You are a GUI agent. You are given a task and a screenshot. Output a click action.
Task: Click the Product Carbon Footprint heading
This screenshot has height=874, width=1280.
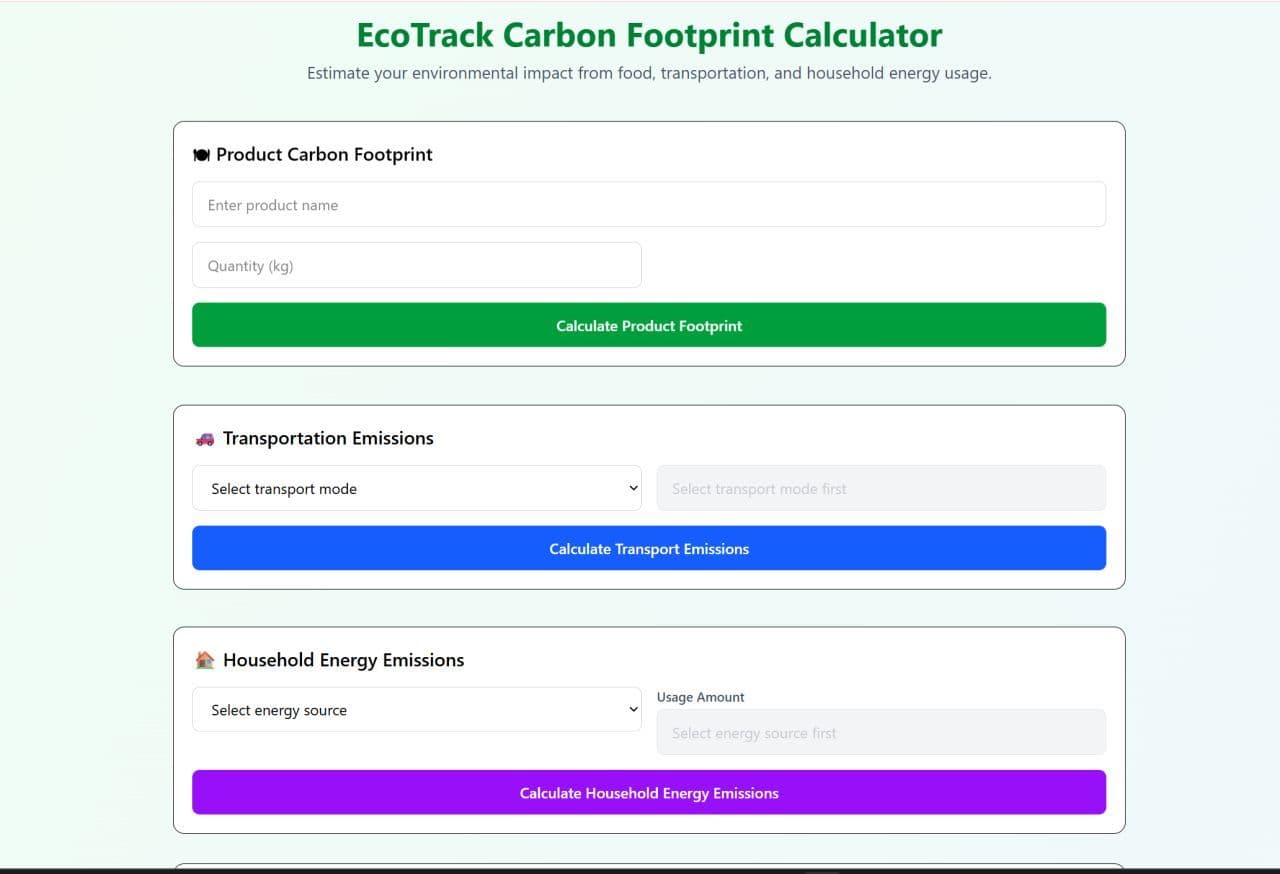coord(324,154)
